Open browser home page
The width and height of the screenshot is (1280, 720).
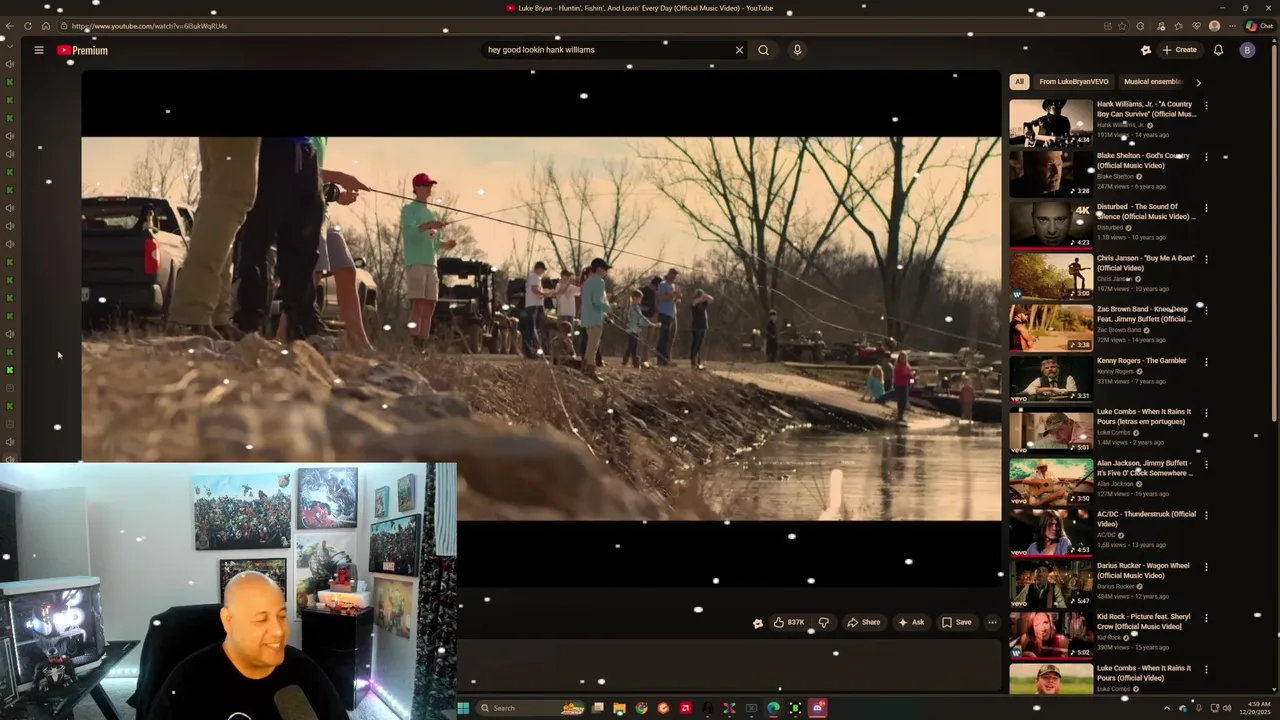[45, 26]
